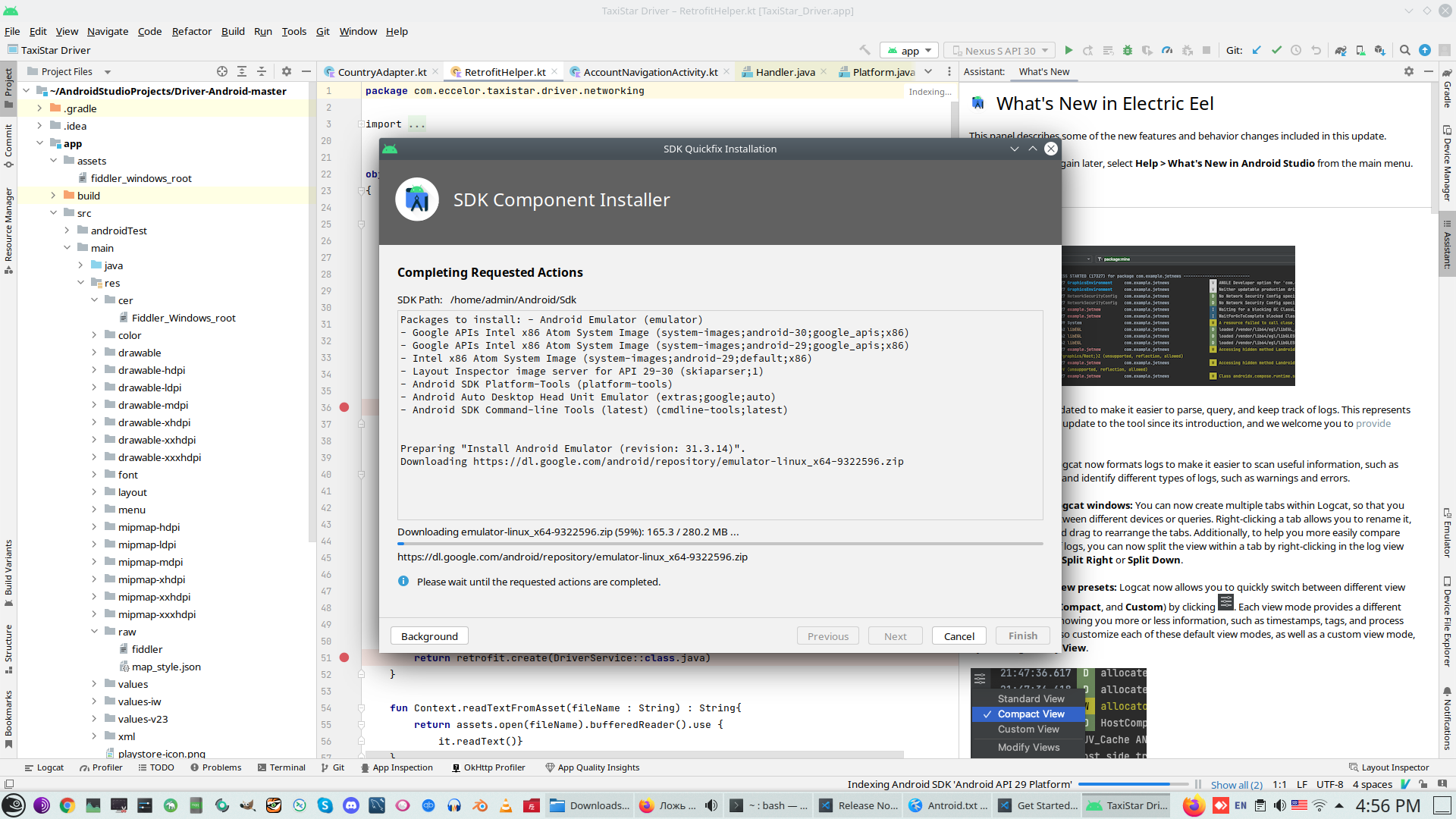The height and width of the screenshot is (819, 1456).
Task: Switch to AccountNavigationActivity.kt tab
Action: tap(650, 72)
